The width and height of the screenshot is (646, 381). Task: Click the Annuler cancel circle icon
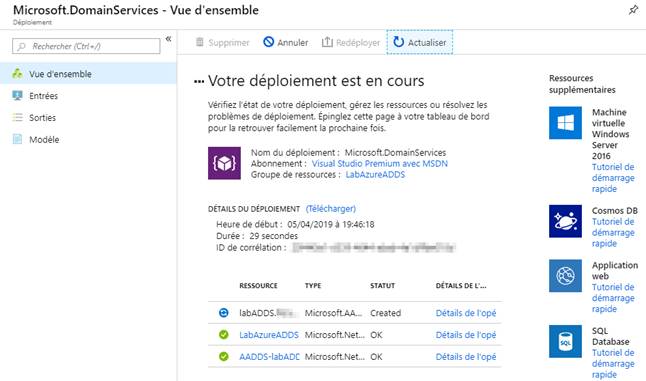click(269, 42)
